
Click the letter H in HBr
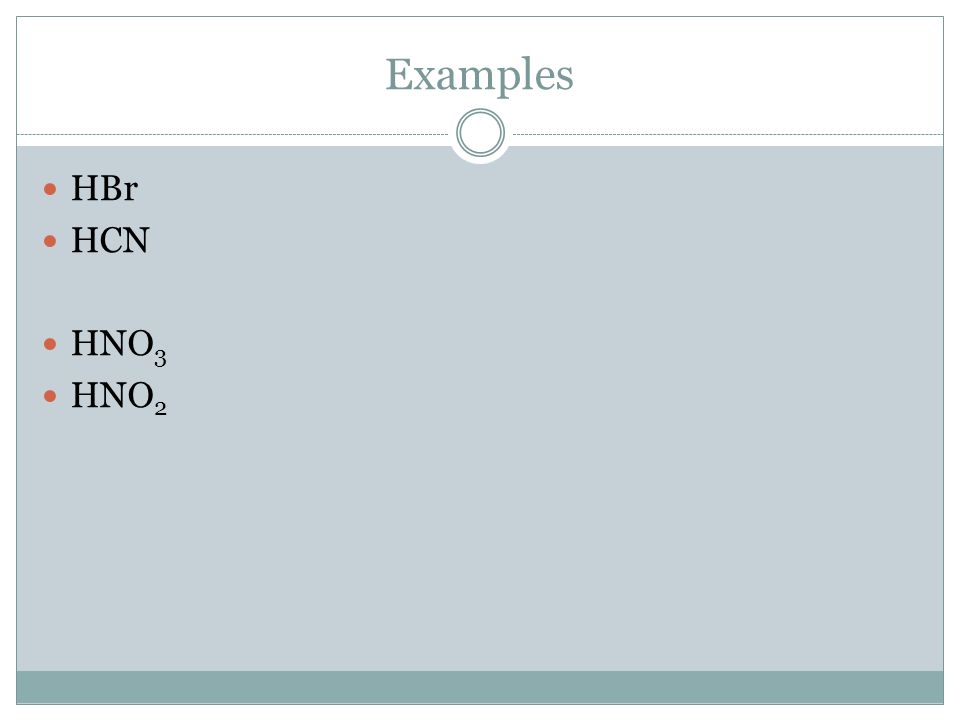click(83, 188)
